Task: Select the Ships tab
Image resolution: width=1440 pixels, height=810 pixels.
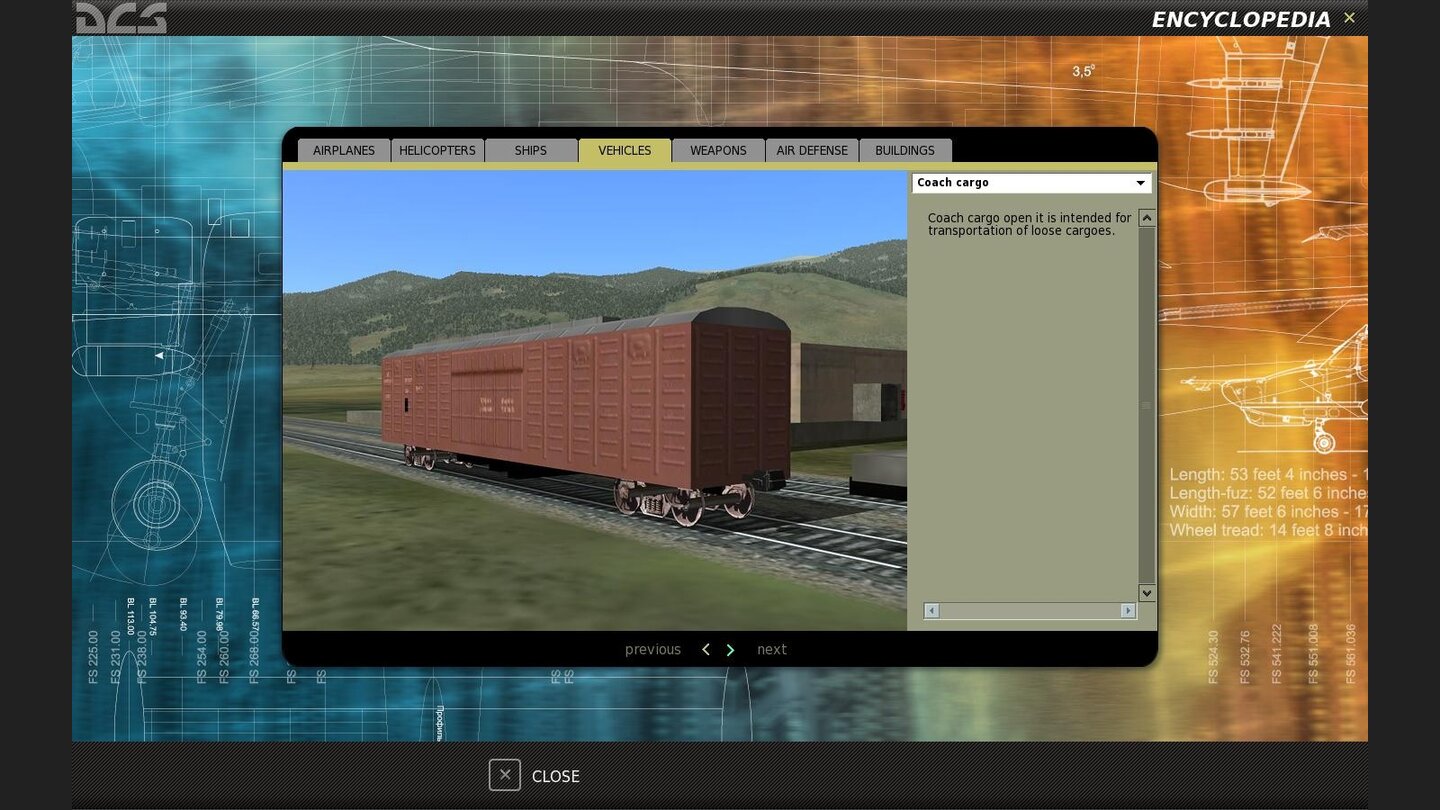Action: [x=531, y=150]
